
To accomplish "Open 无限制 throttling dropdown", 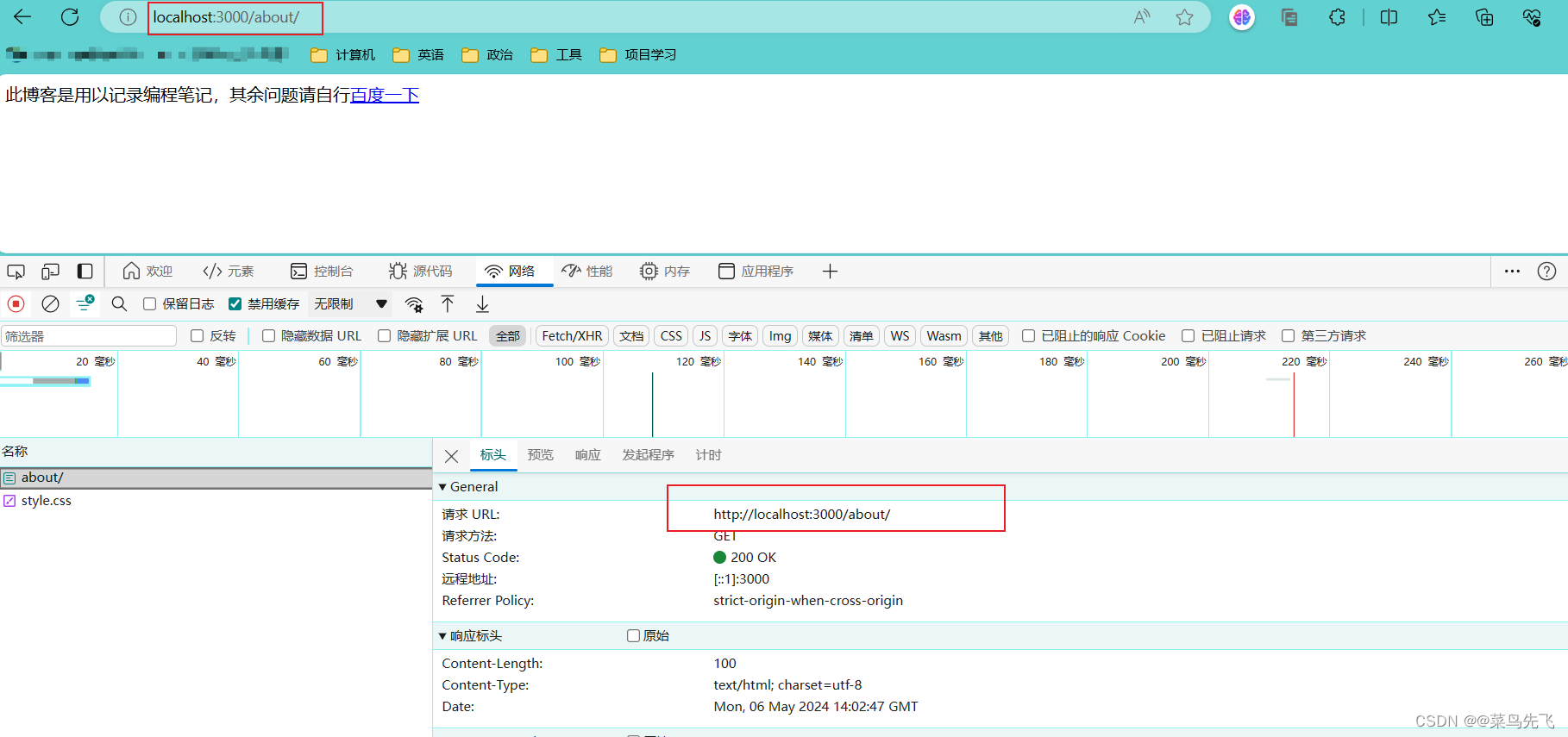I will [x=350, y=303].
